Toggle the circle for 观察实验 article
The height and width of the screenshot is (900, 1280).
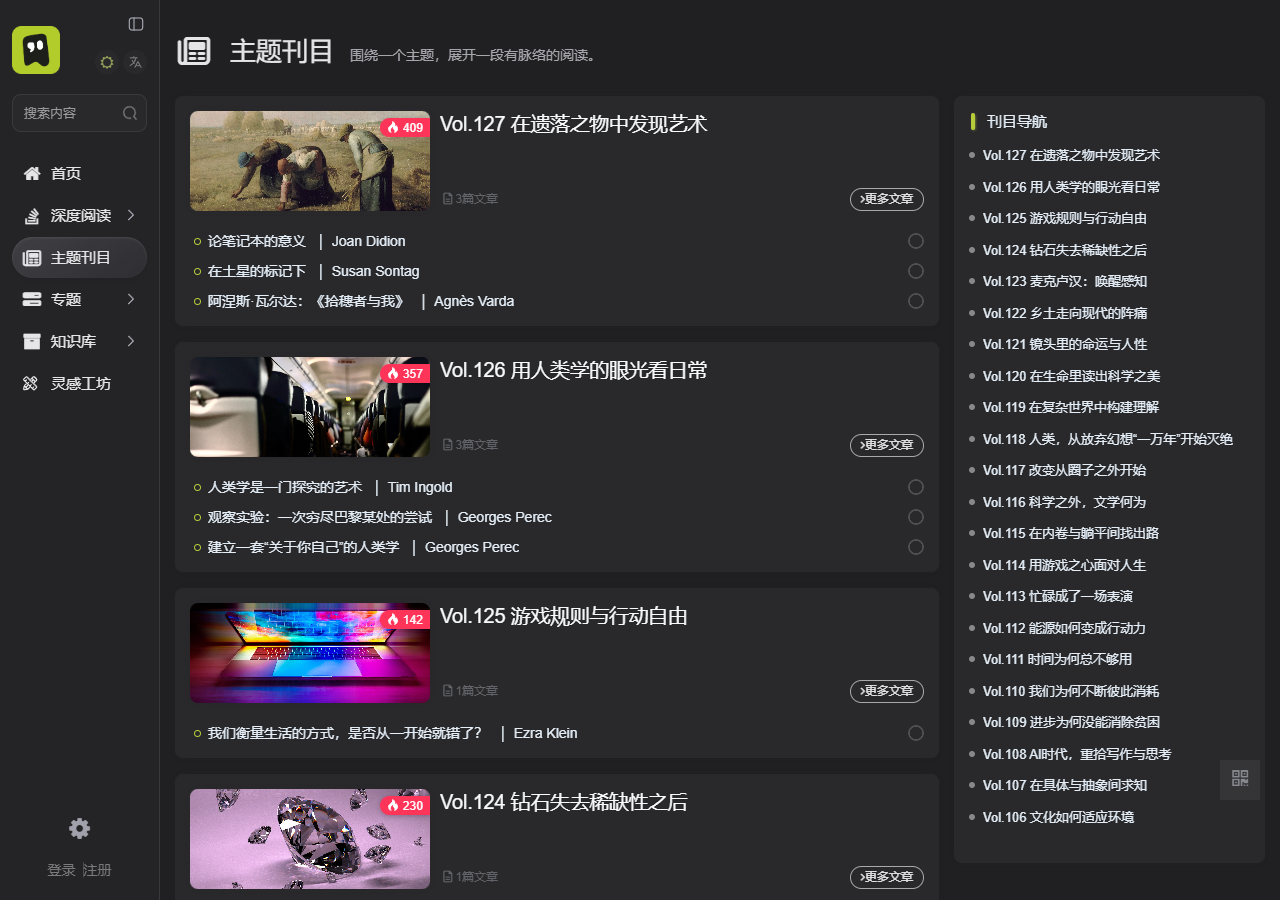point(916,517)
